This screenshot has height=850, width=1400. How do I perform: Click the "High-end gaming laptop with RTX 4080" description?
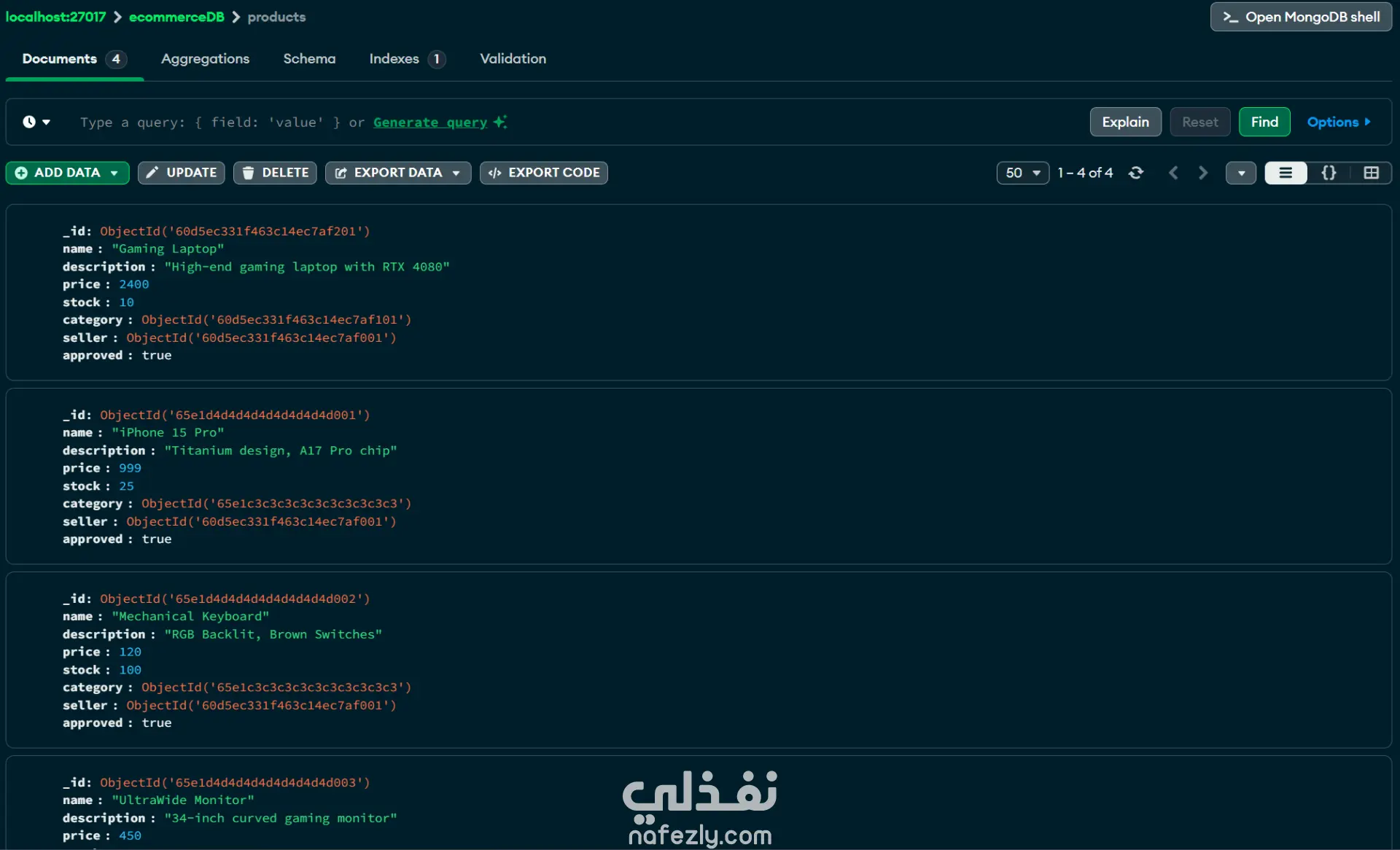tap(307, 267)
